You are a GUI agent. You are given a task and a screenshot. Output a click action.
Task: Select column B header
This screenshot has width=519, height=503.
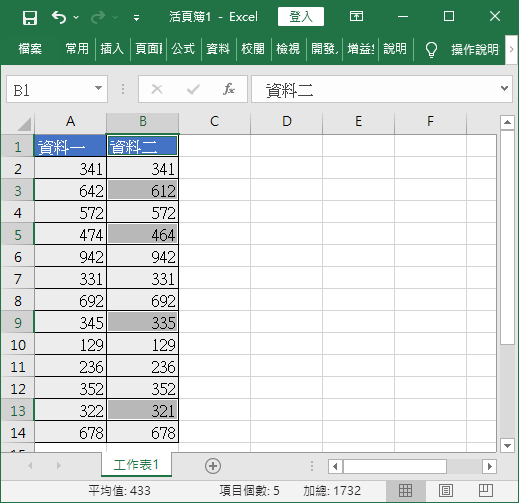pos(142,122)
